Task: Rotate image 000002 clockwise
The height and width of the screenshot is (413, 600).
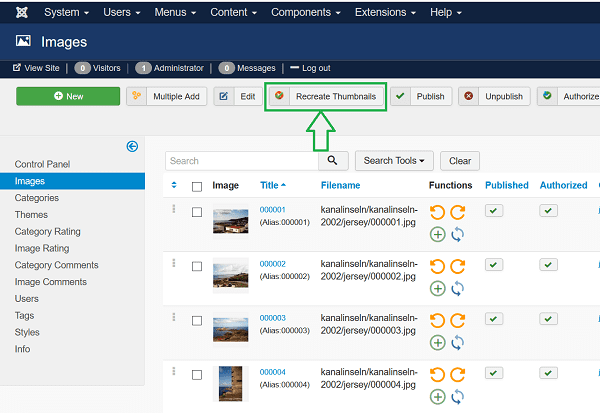Action: click(458, 267)
